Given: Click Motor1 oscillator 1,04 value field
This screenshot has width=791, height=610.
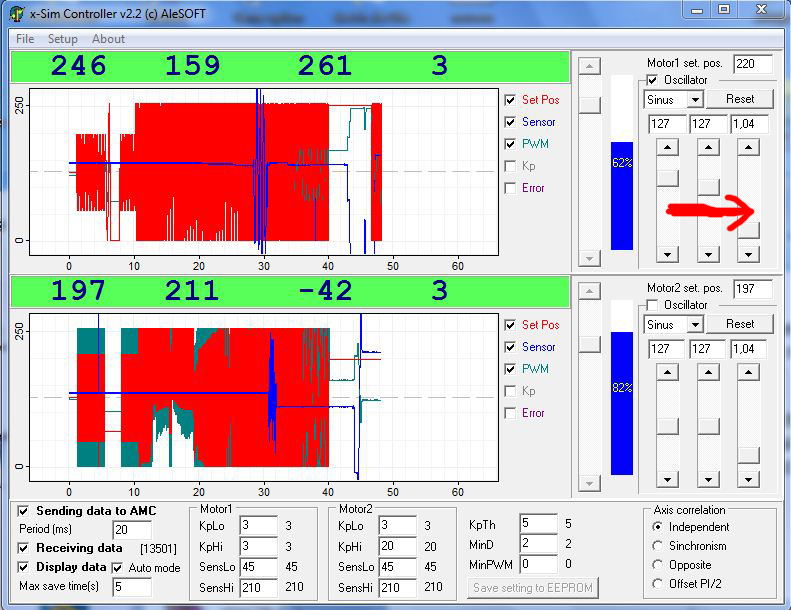Looking at the screenshot, I should (750, 124).
